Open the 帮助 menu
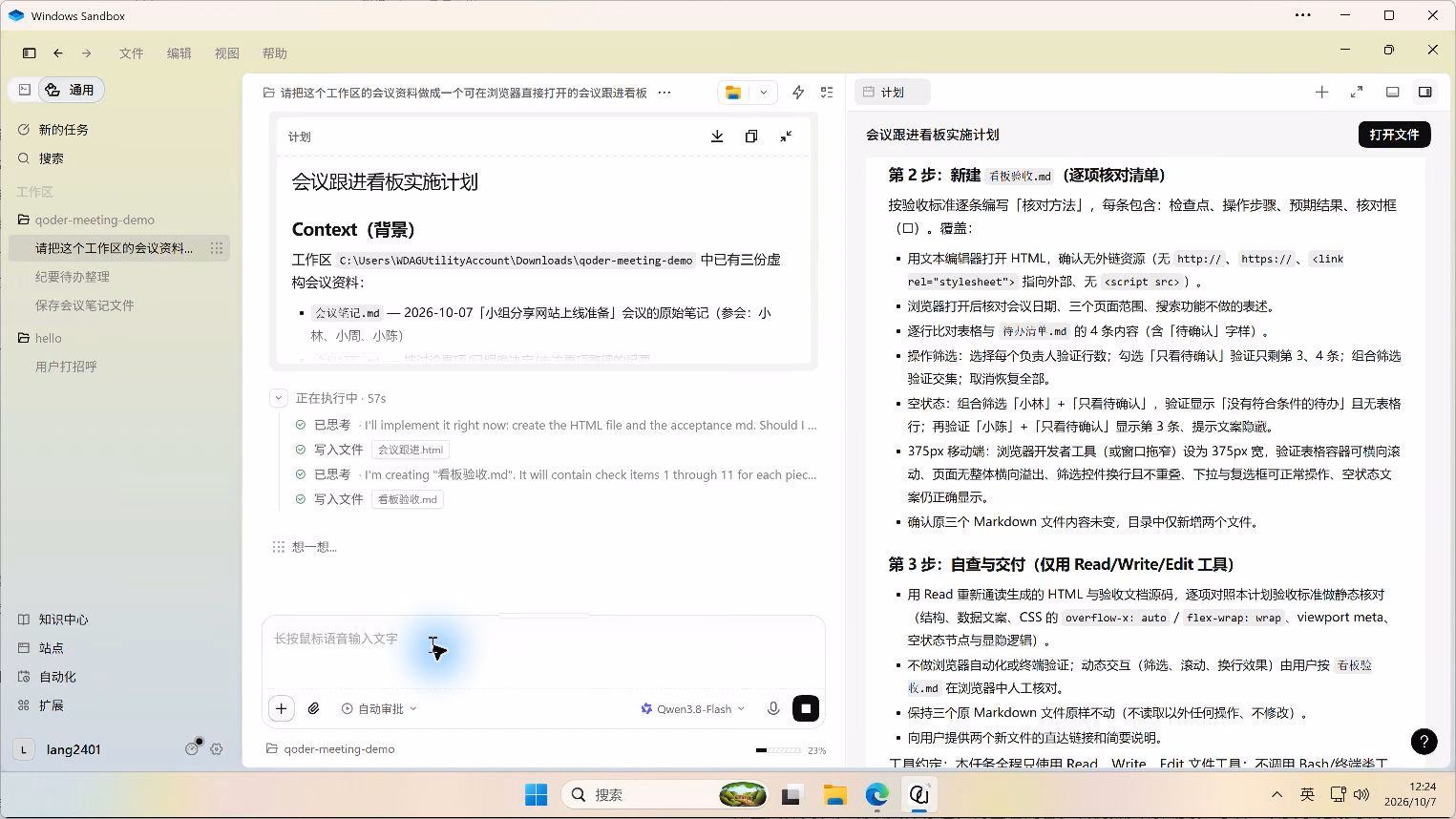The image size is (1456, 819). click(275, 53)
